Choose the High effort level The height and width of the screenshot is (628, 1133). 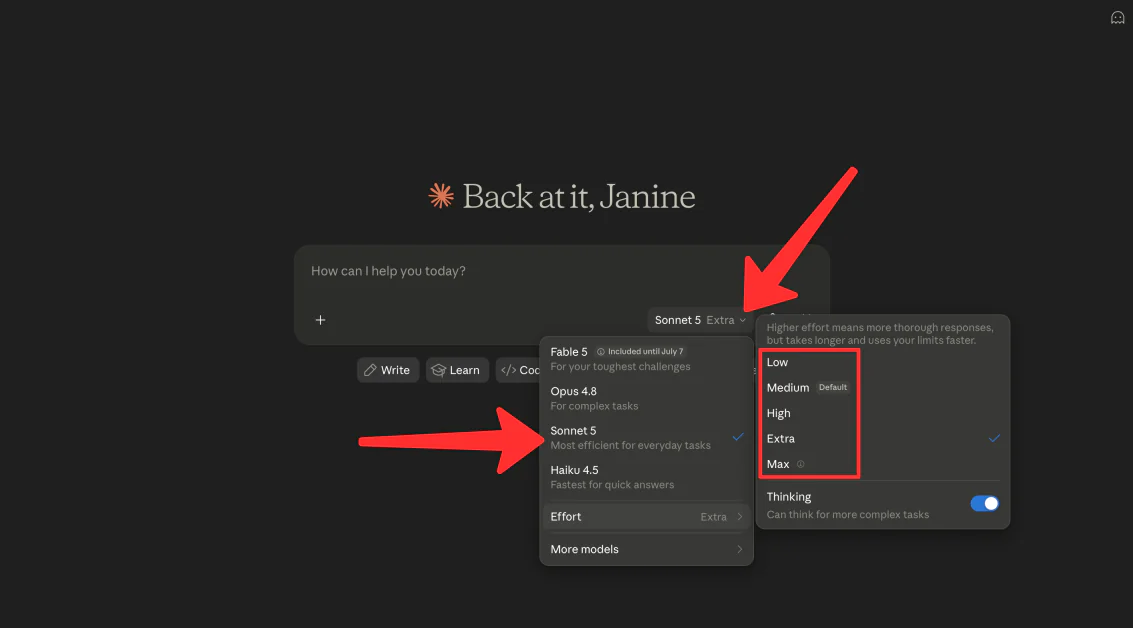click(x=882, y=413)
